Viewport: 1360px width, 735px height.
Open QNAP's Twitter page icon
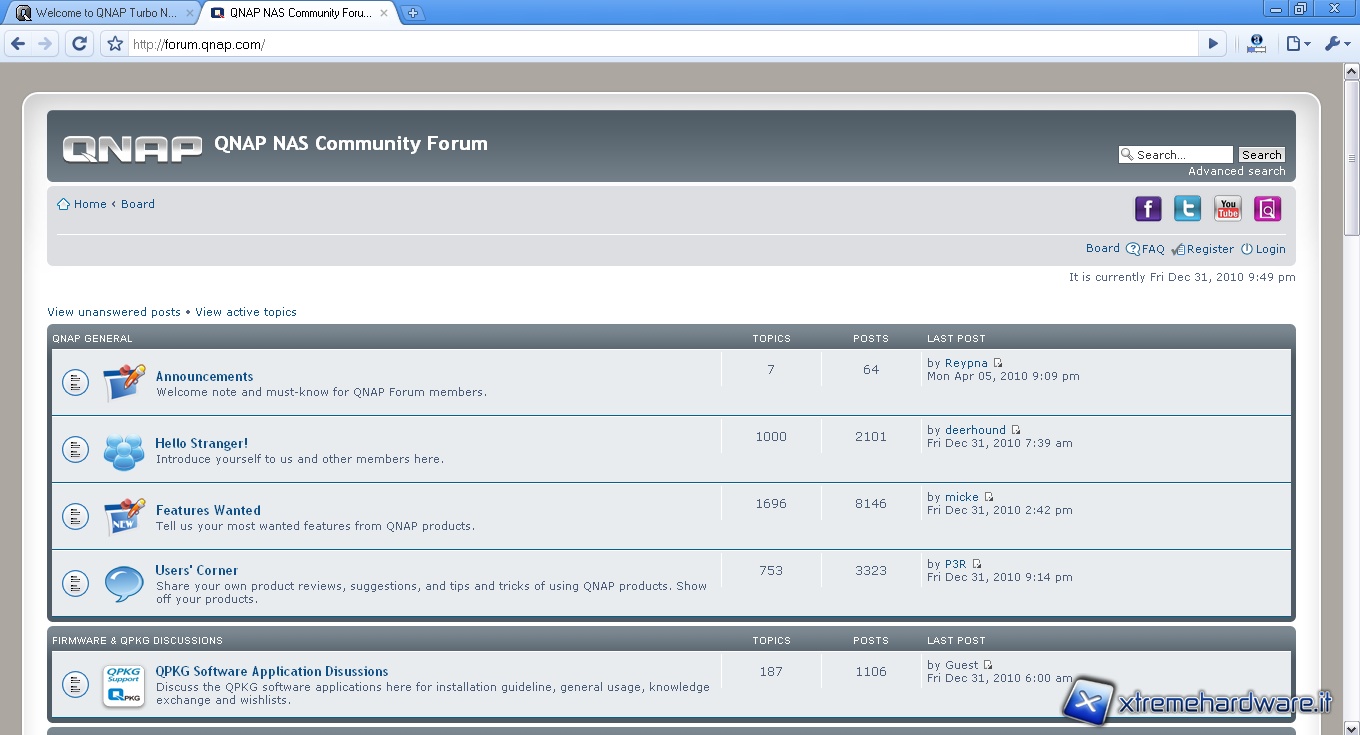click(x=1187, y=209)
